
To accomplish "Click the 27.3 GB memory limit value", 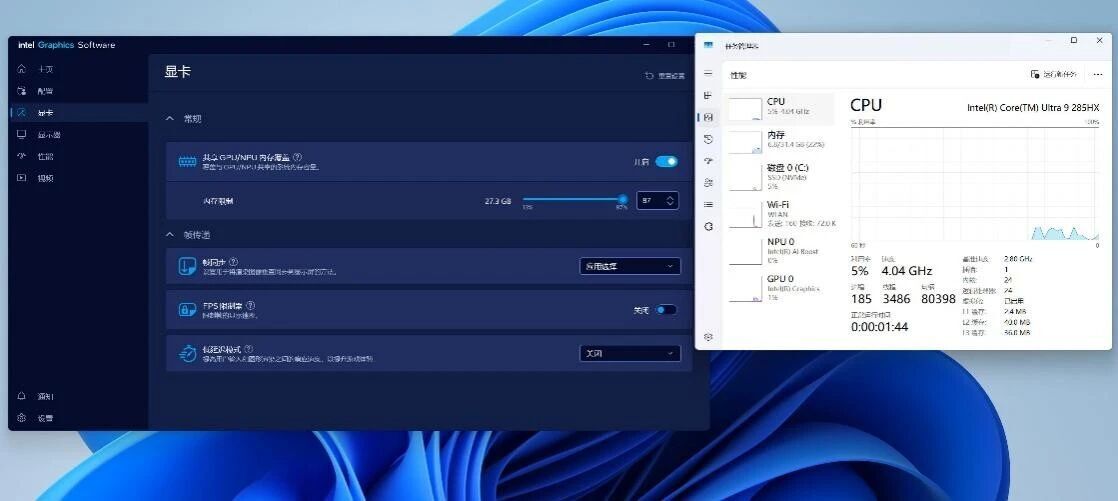I will (x=498, y=201).
